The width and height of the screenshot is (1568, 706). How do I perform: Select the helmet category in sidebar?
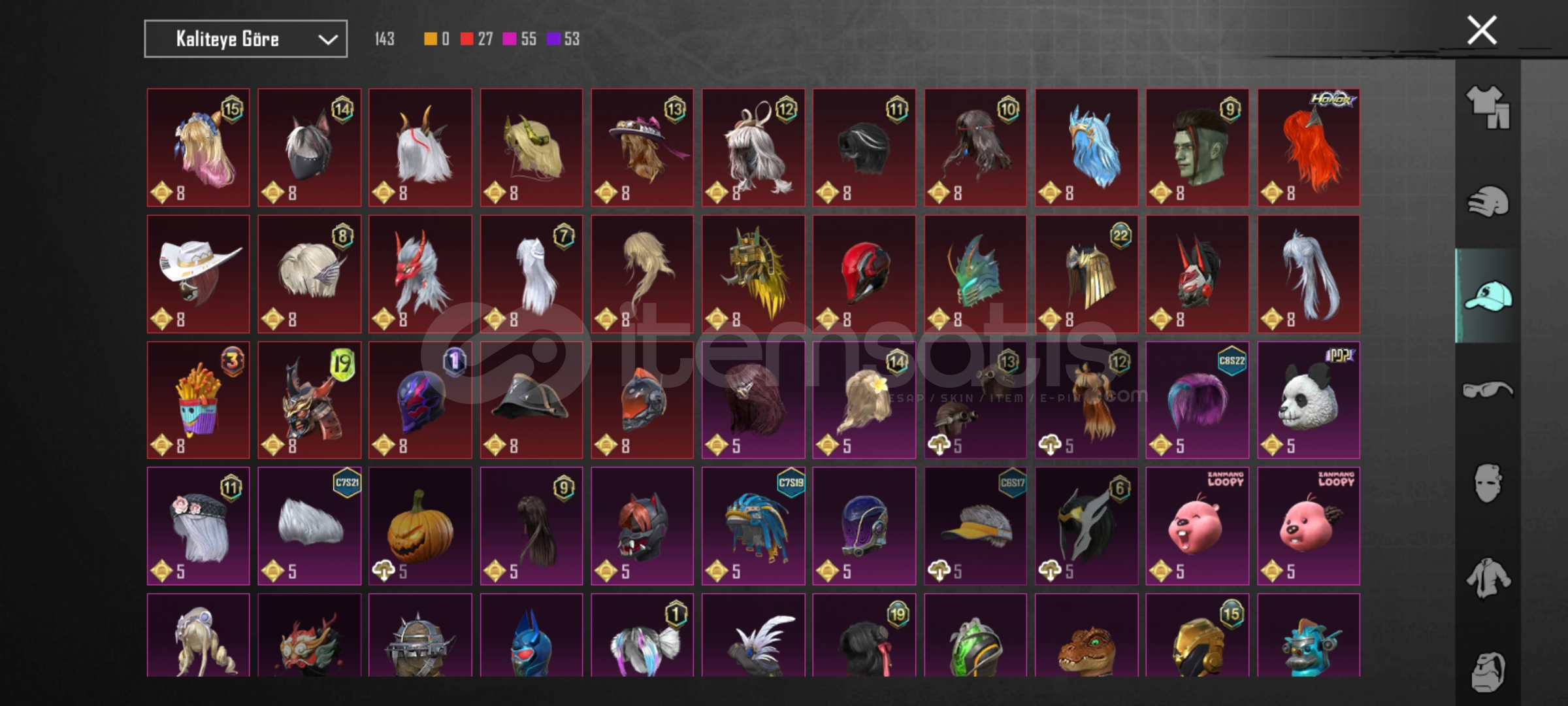1488,201
